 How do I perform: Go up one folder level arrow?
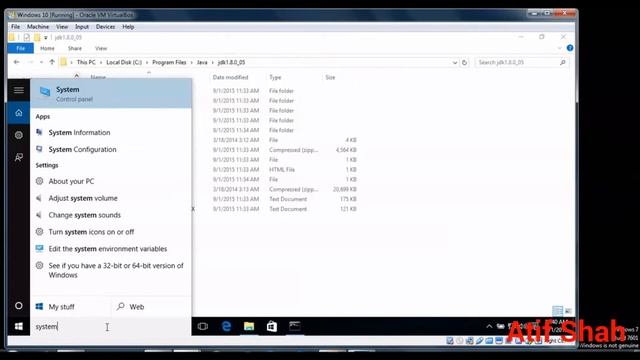(52, 62)
